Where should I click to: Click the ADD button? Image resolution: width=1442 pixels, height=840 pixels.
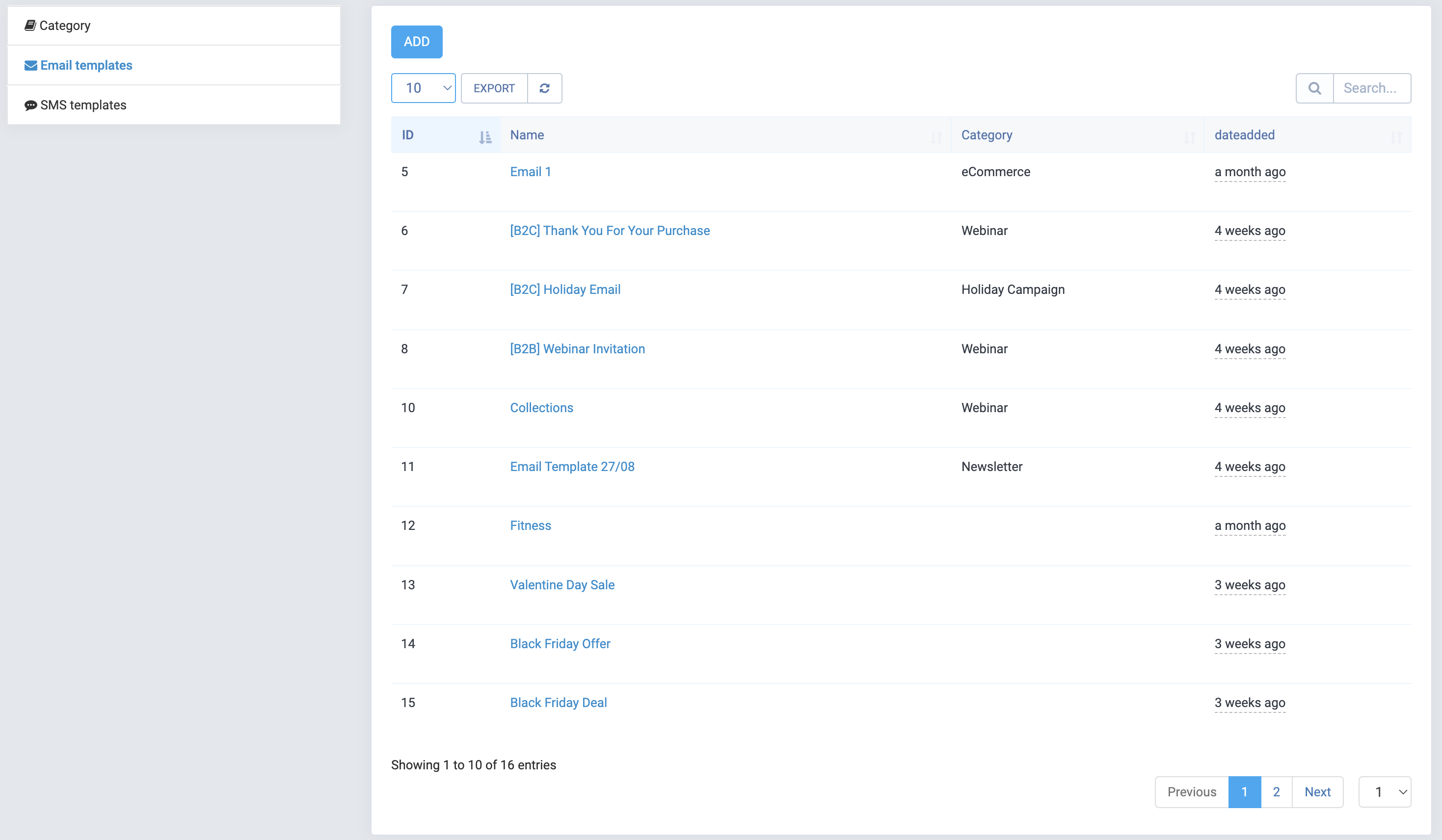click(x=416, y=41)
